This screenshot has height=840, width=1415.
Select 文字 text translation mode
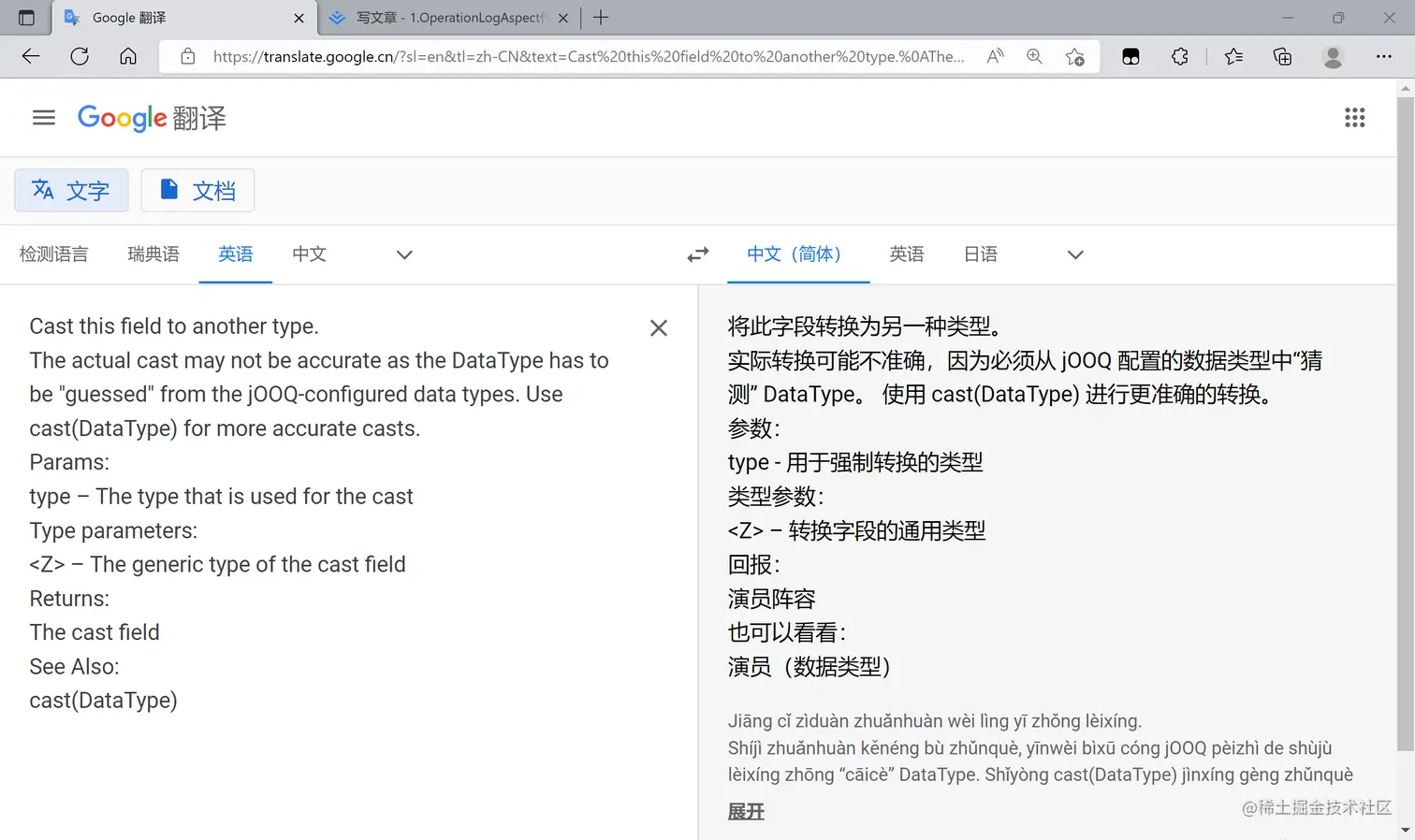click(x=71, y=191)
